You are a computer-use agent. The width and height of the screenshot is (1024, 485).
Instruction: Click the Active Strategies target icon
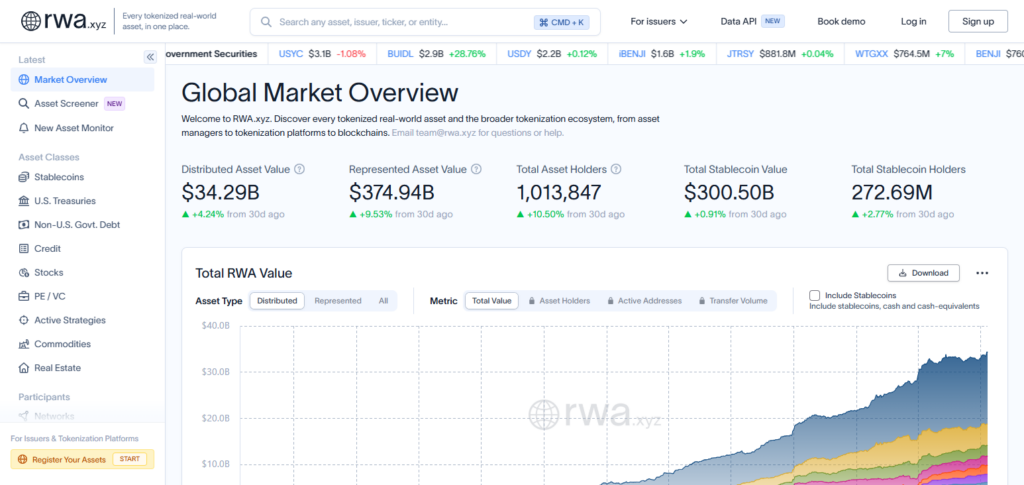coord(24,321)
